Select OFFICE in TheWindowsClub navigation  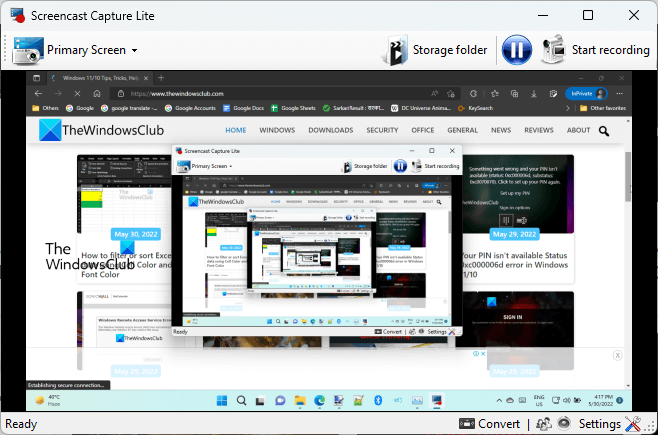coord(423,130)
